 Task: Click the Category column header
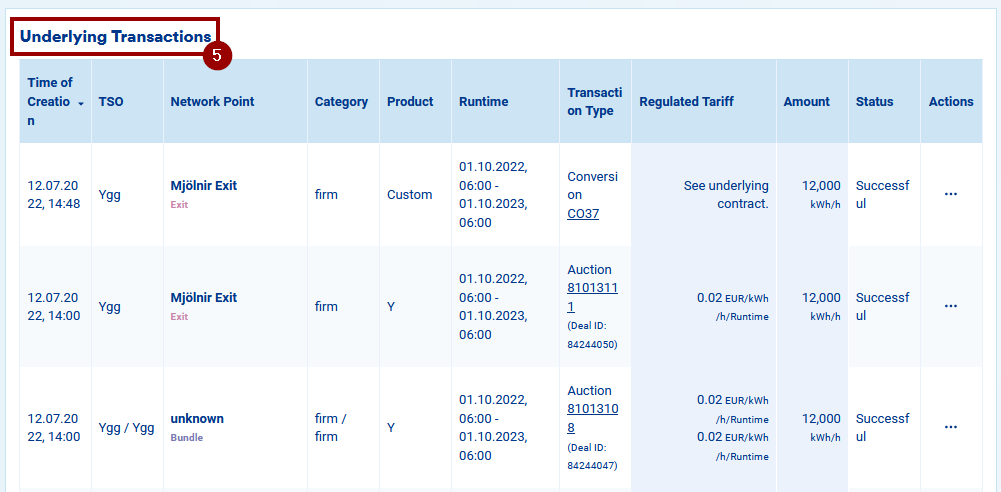pyautogui.click(x=341, y=101)
